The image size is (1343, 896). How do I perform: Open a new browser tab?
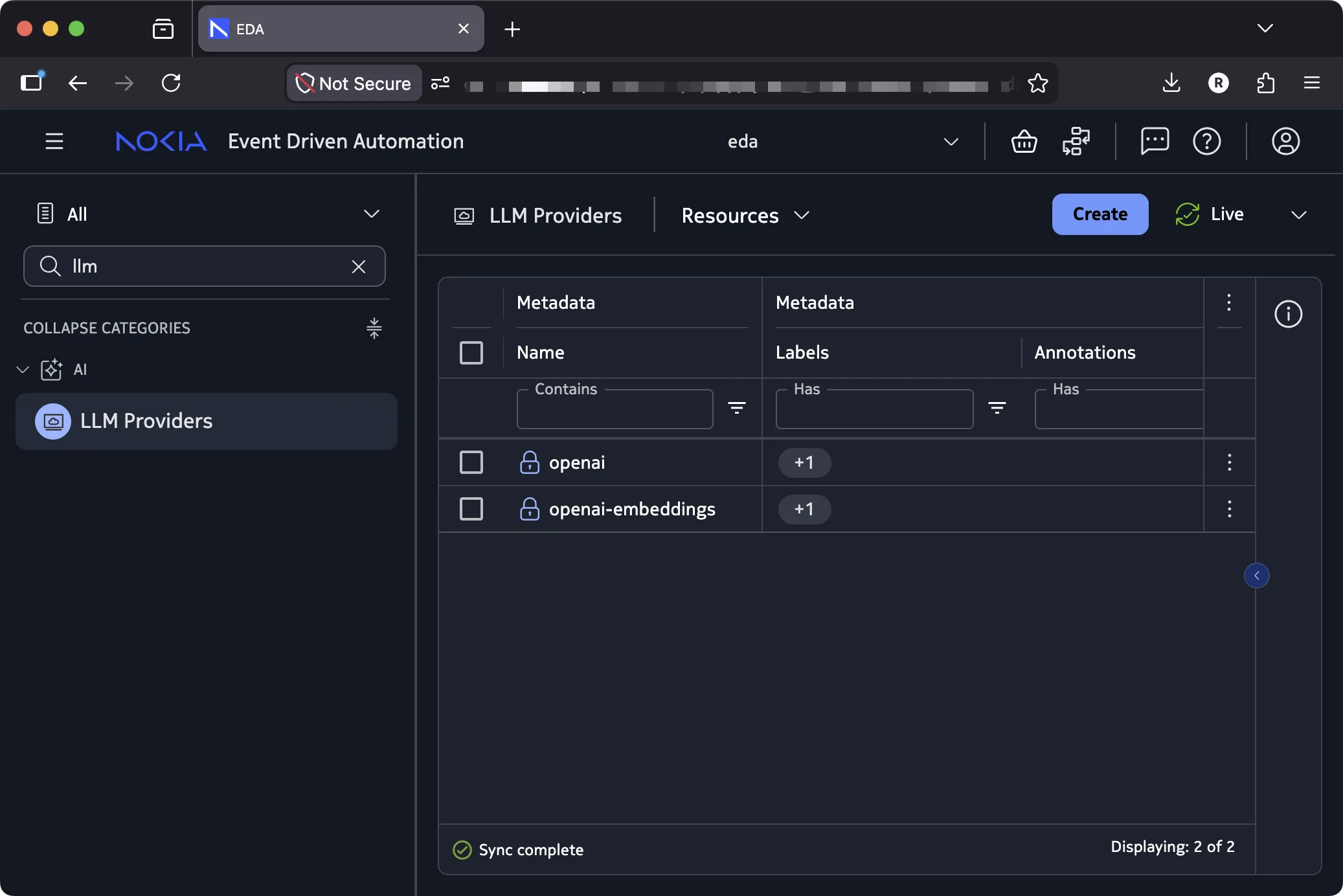pos(512,29)
